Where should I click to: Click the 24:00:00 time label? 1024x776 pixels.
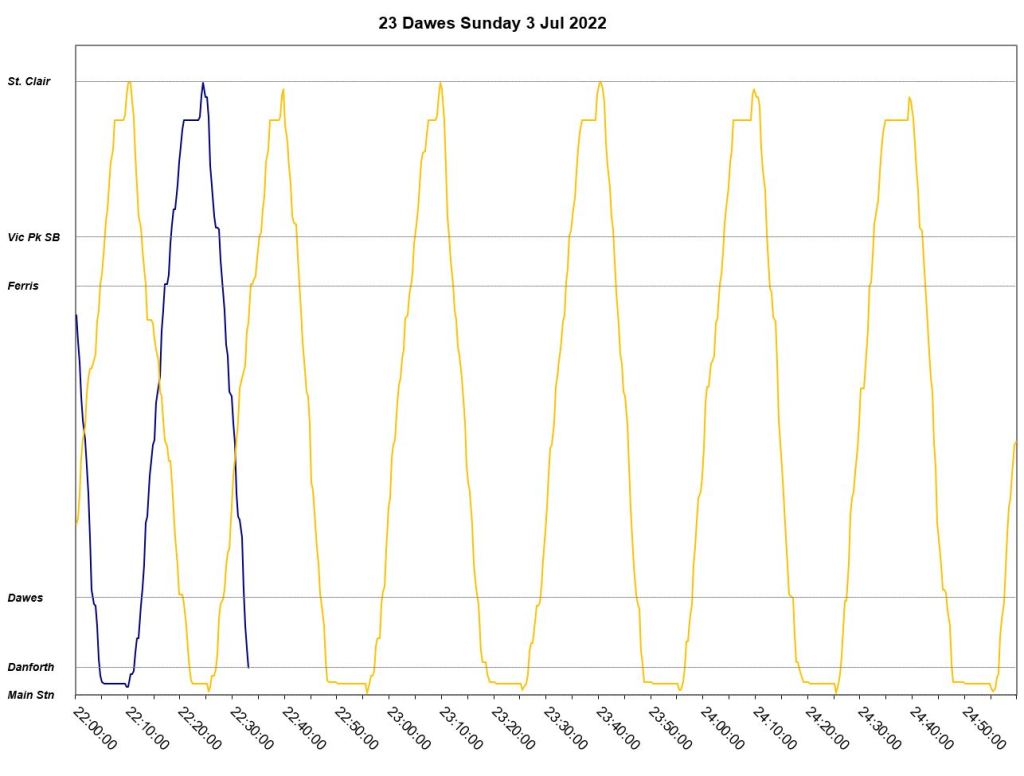pyautogui.click(x=724, y=729)
